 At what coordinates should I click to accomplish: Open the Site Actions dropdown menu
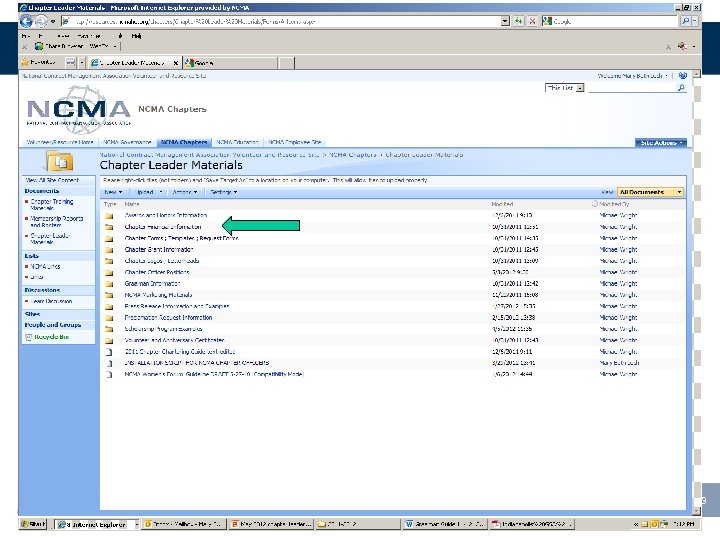(661, 143)
